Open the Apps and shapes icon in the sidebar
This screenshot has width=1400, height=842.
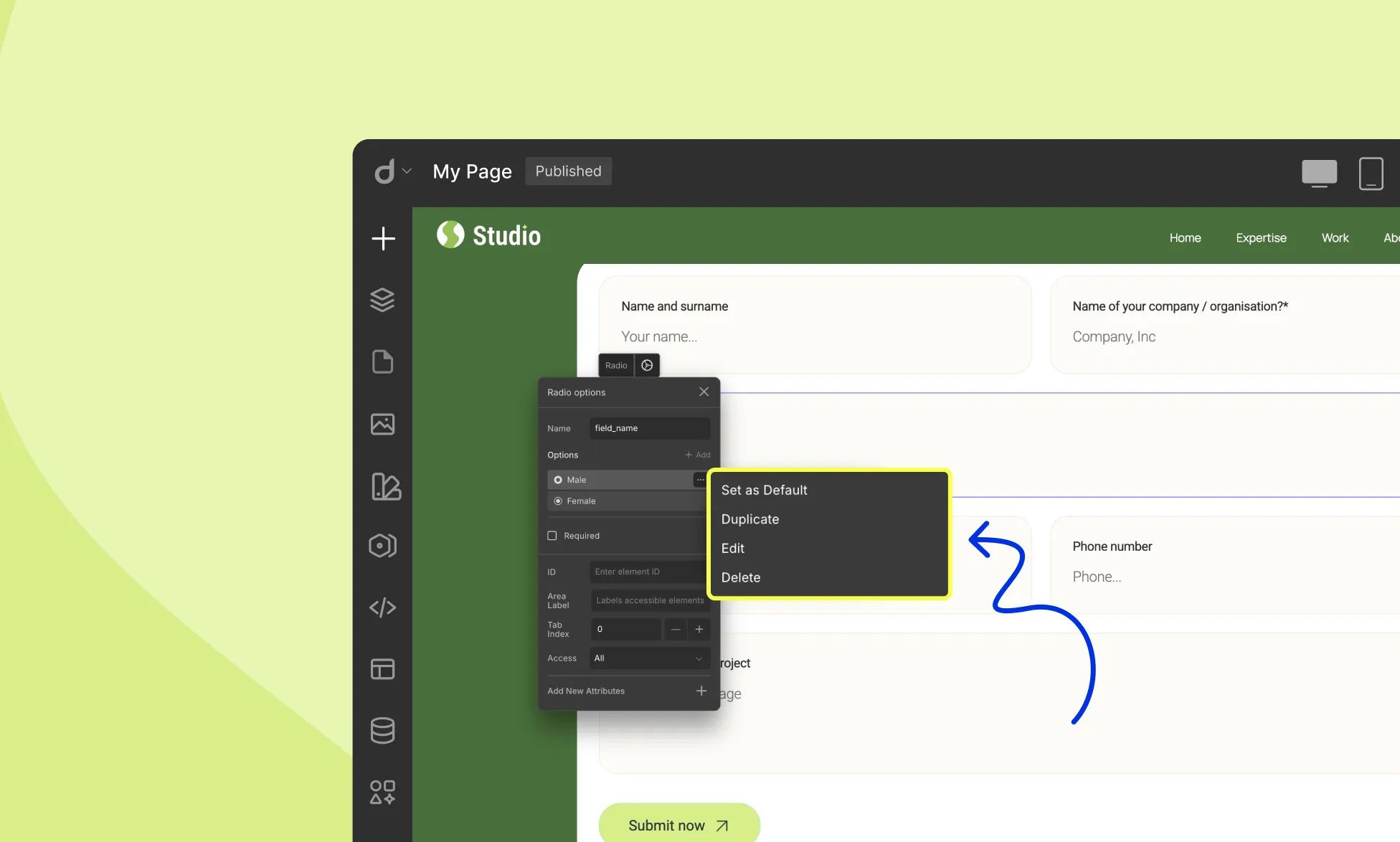point(382,793)
